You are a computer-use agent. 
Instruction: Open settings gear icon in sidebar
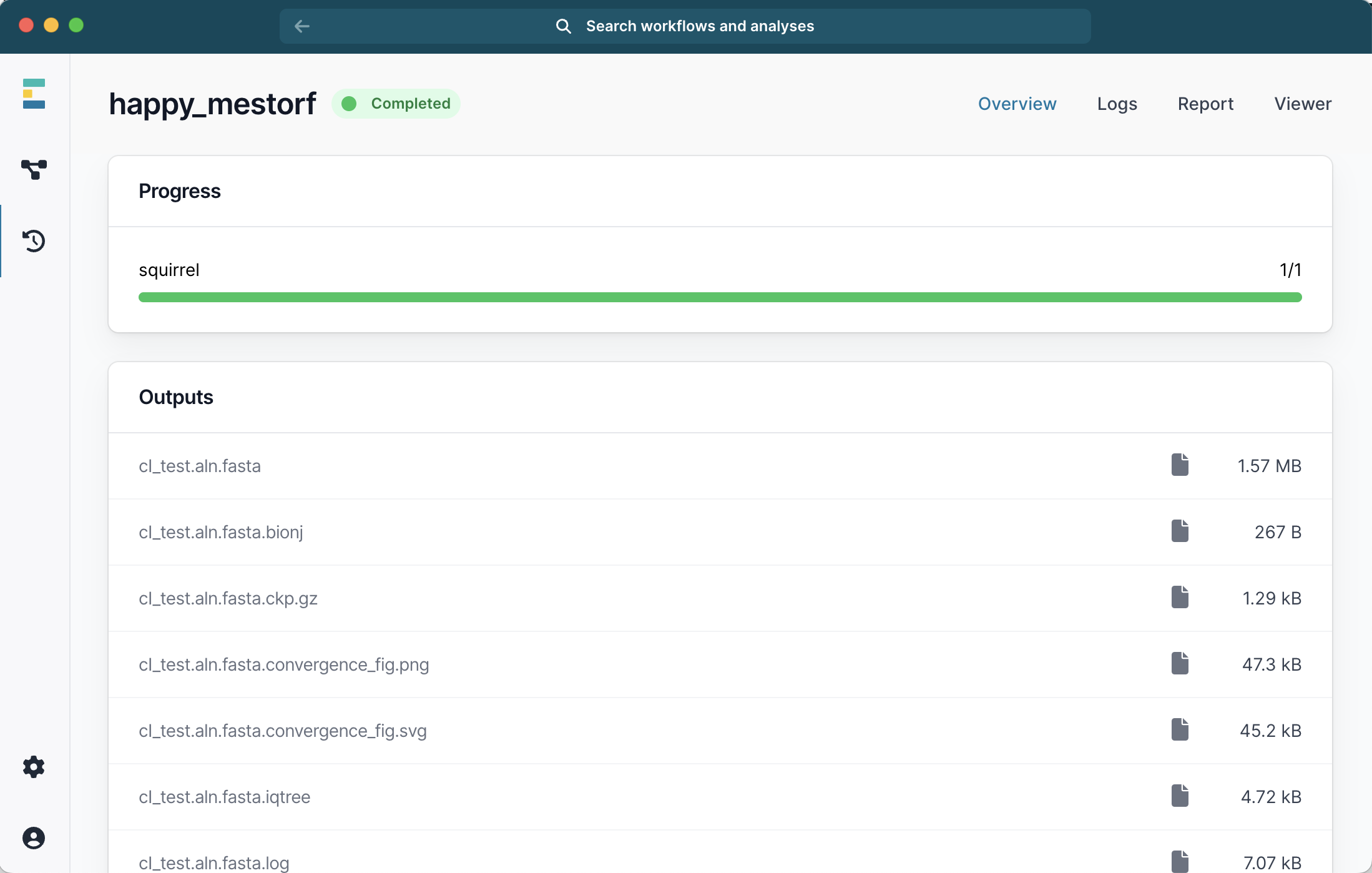click(34, 767)
